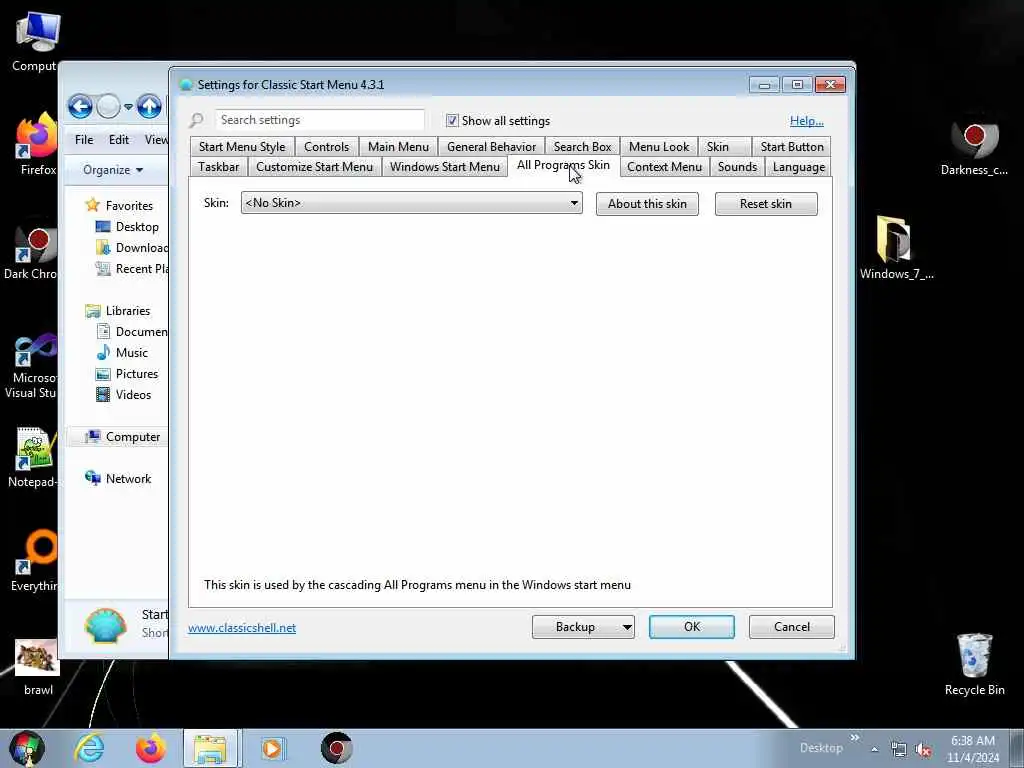Open Explorer recent locations dropdown arrow

[128, 106]
